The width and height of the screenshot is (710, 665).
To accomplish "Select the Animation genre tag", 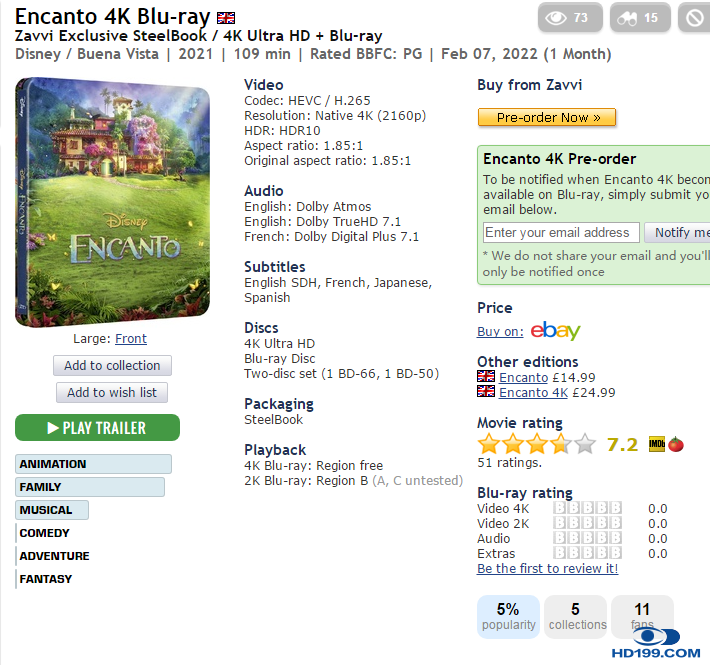I will coord(93,464).
